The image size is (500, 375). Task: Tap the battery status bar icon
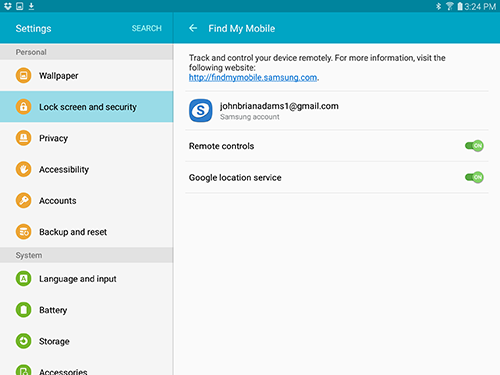(x=460, y=6)
